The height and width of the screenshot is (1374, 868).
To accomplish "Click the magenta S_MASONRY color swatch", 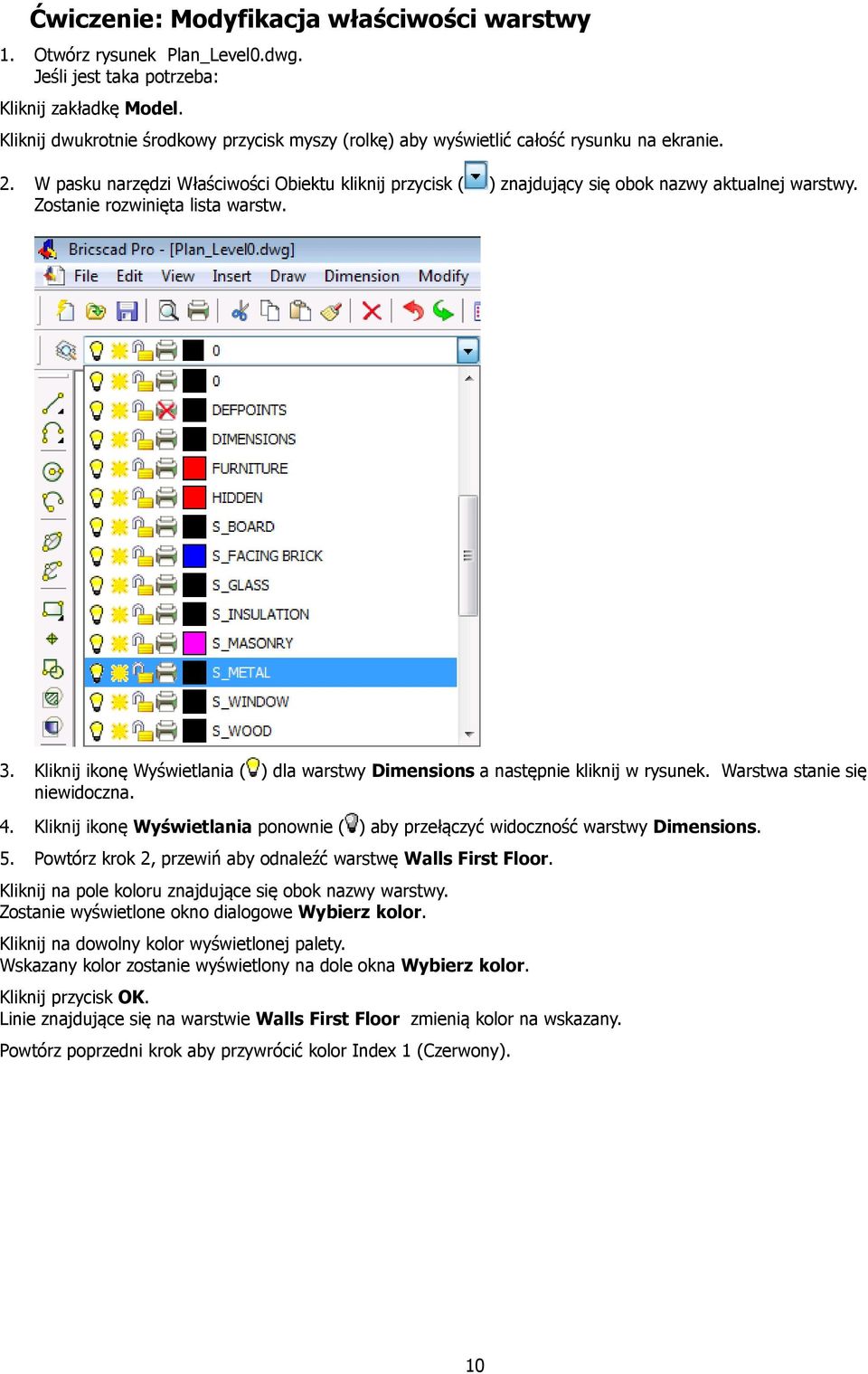I will click(194, 643).
